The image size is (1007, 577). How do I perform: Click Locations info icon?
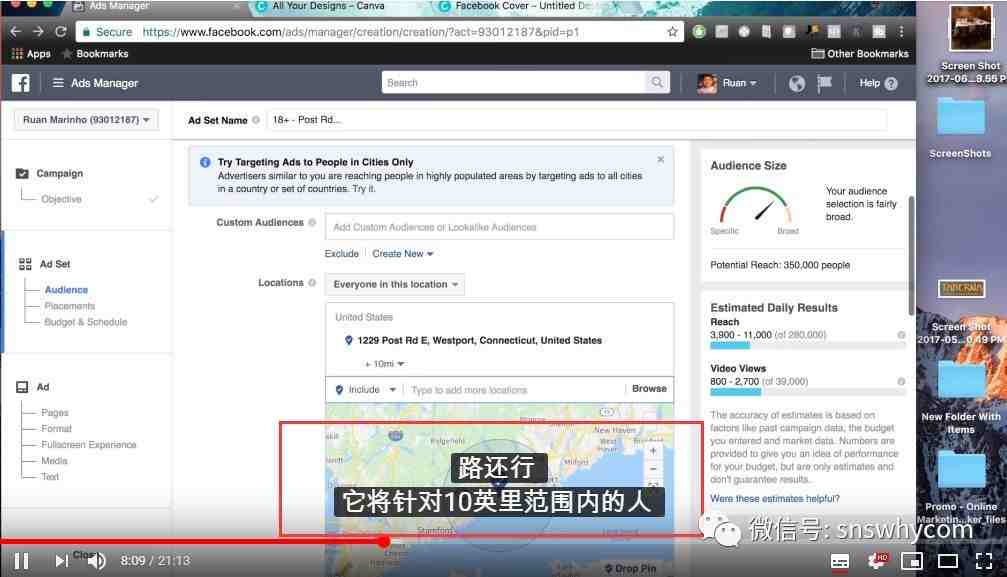tap(312, 283)
